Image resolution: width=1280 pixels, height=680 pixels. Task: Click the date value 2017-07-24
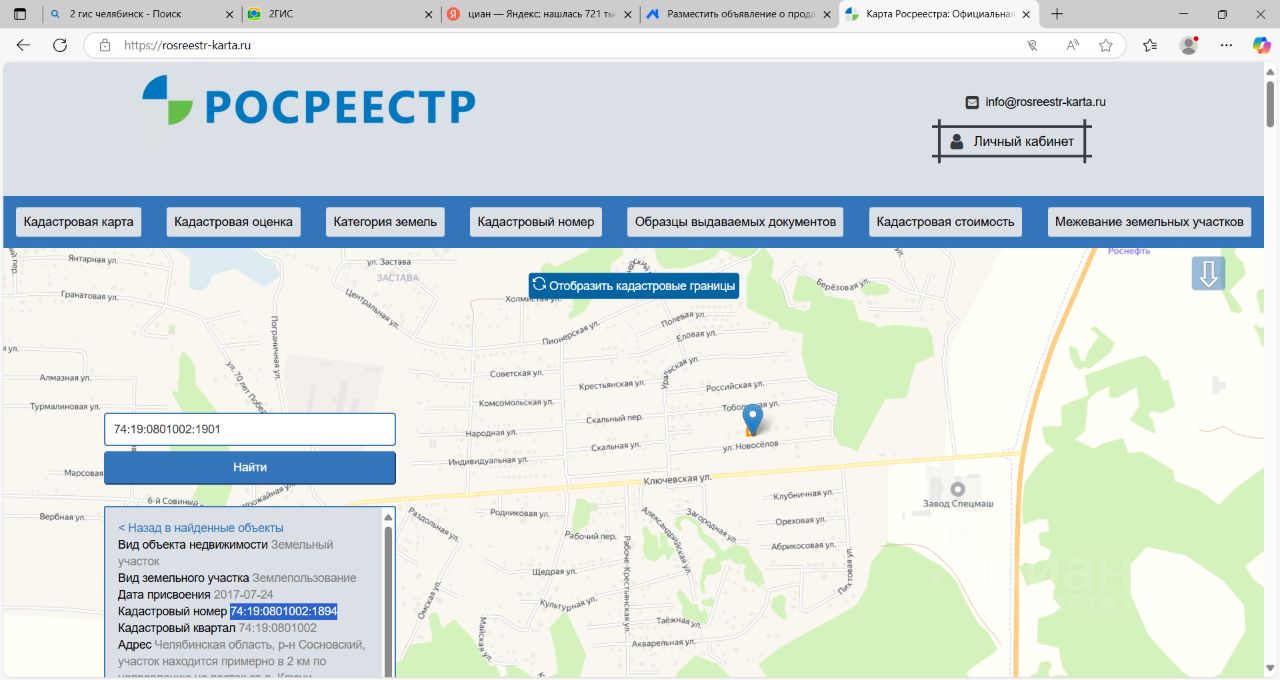click(x=243, y=594)
